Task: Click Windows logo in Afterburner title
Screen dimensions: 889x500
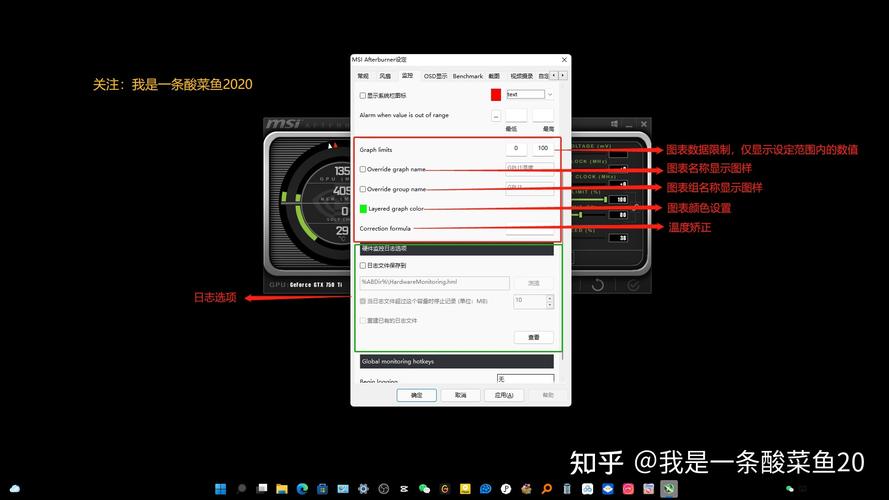Action: [614, 124]
